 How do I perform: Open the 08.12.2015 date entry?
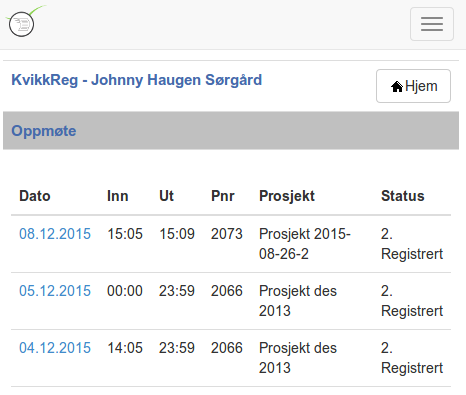55,234
